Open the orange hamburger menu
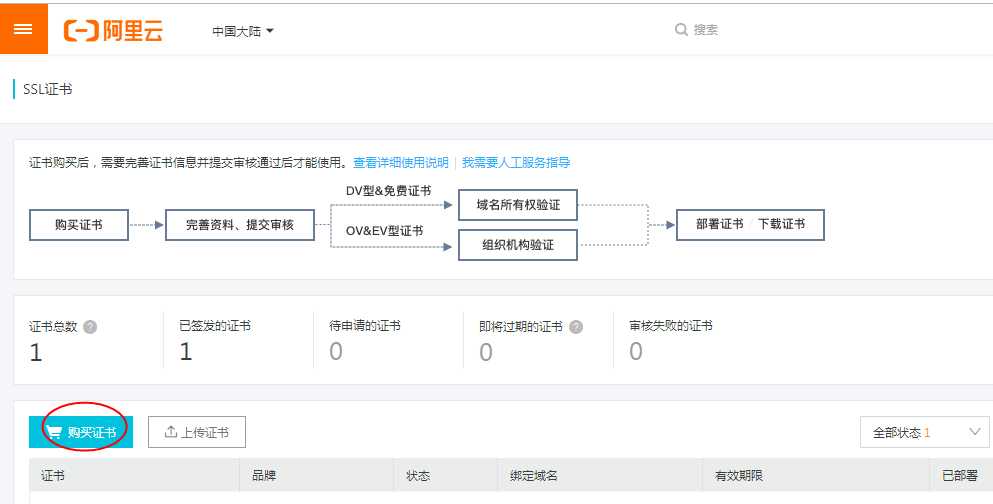This screenshot has width=993, height=504. 23,29
